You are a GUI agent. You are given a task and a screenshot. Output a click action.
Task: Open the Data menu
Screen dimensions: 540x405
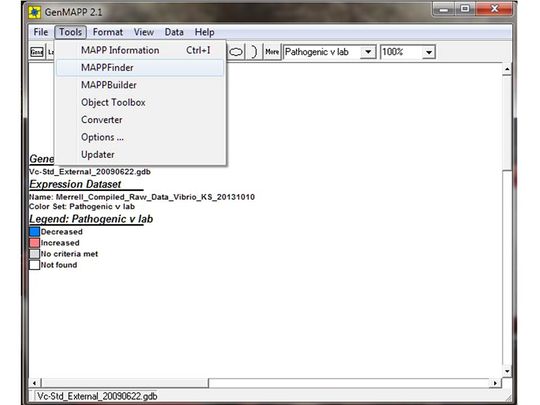pyautogui.click(x=174, y=32)
